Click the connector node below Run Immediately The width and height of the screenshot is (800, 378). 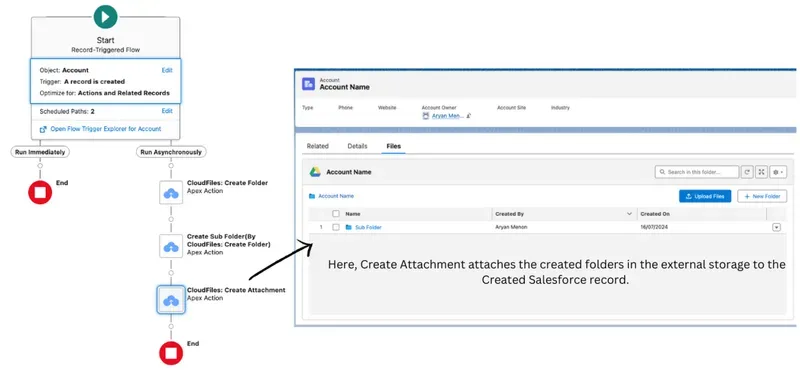pos(40,166)
